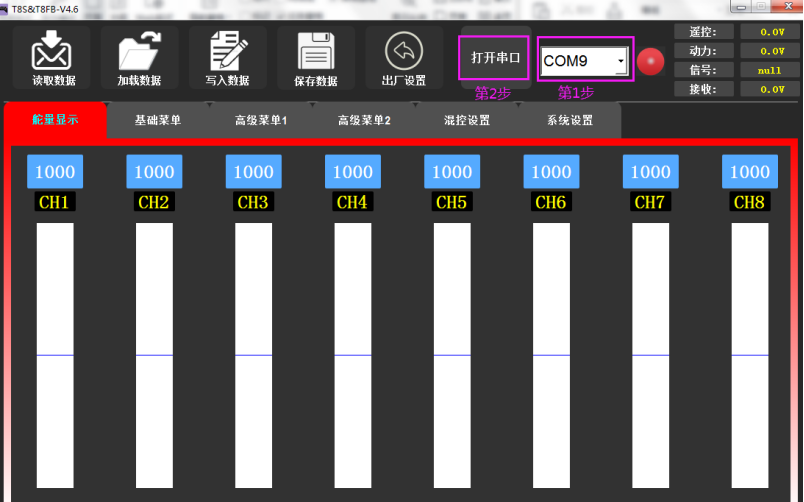804x502 pixels.
Task: Click the Load Data (加载数据) folder icon
Action: coord(139,51)
